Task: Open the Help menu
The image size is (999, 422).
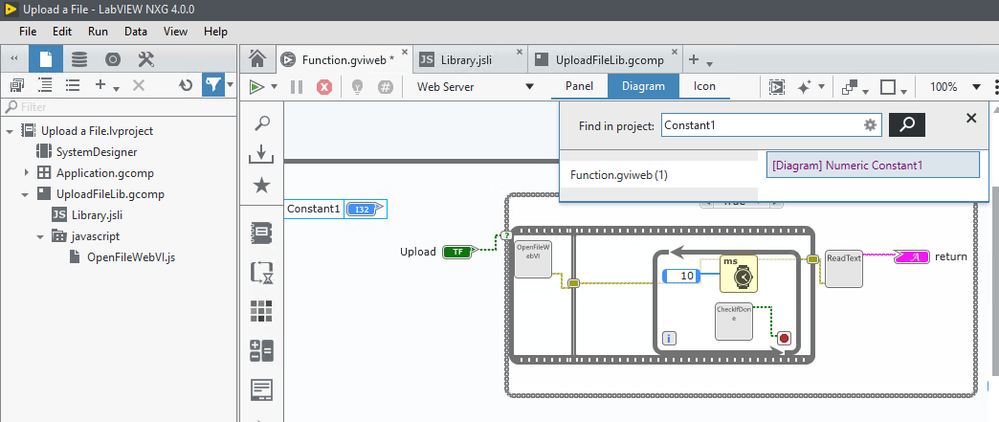Action: pyautogui.click(x=215, y=31)
